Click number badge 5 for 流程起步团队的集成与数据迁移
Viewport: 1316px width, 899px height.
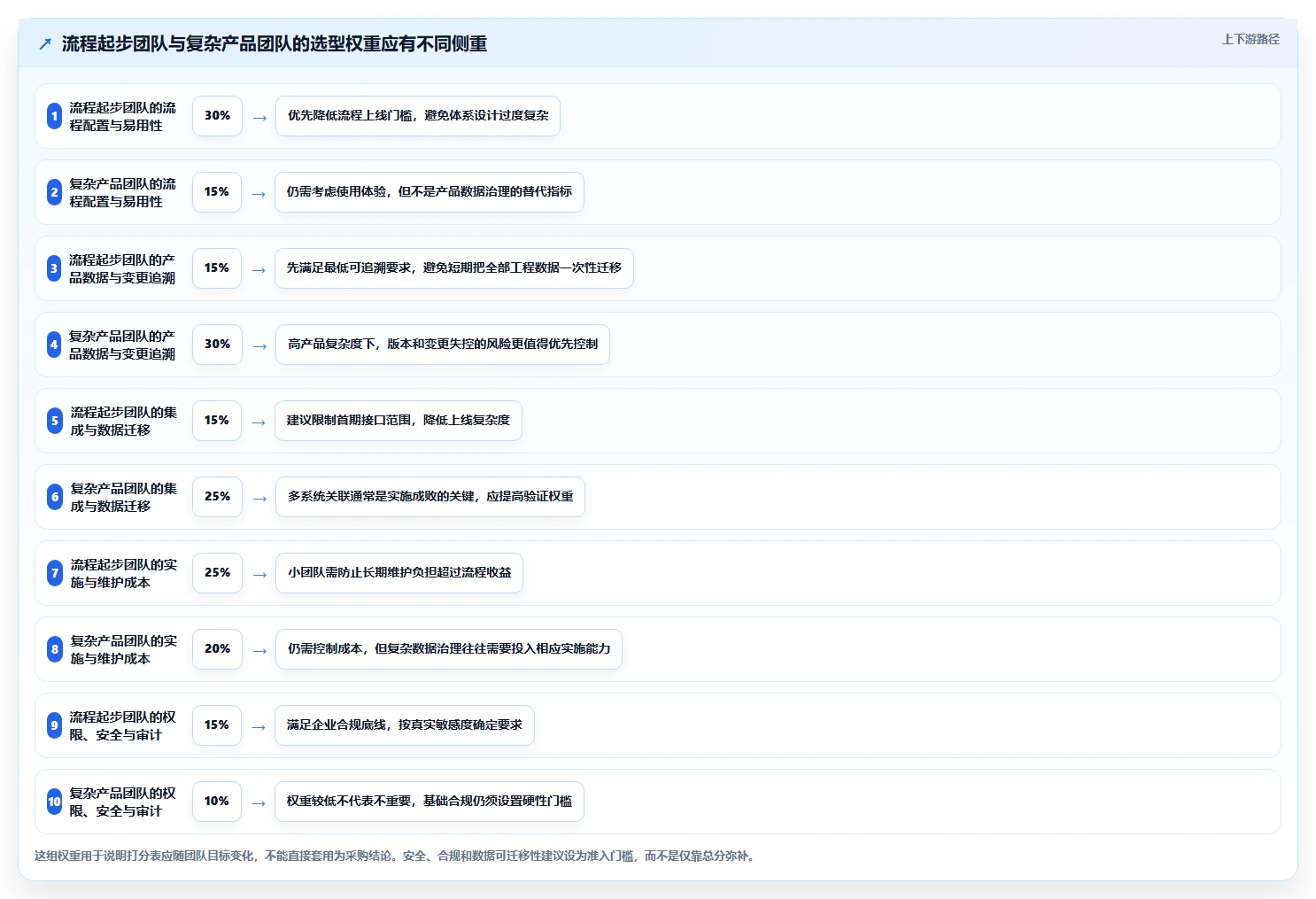[x=54, y=421]
